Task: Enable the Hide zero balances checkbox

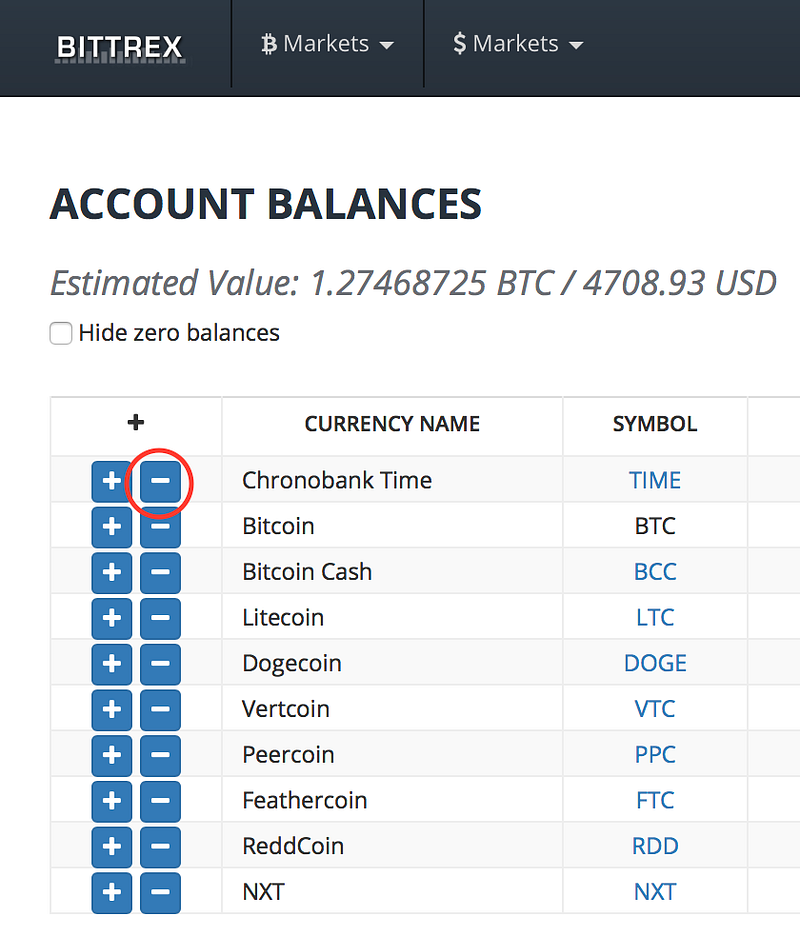Action: click(x=61, y=334)
